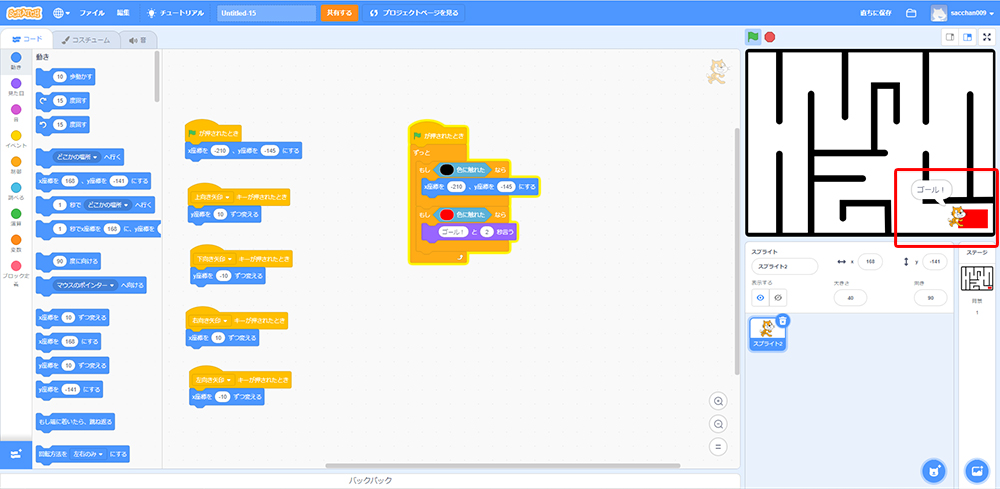Delete sprite using the trash can icon
Screen dimensions: 1000x489
pyautogui.click(x=783, y=321)
